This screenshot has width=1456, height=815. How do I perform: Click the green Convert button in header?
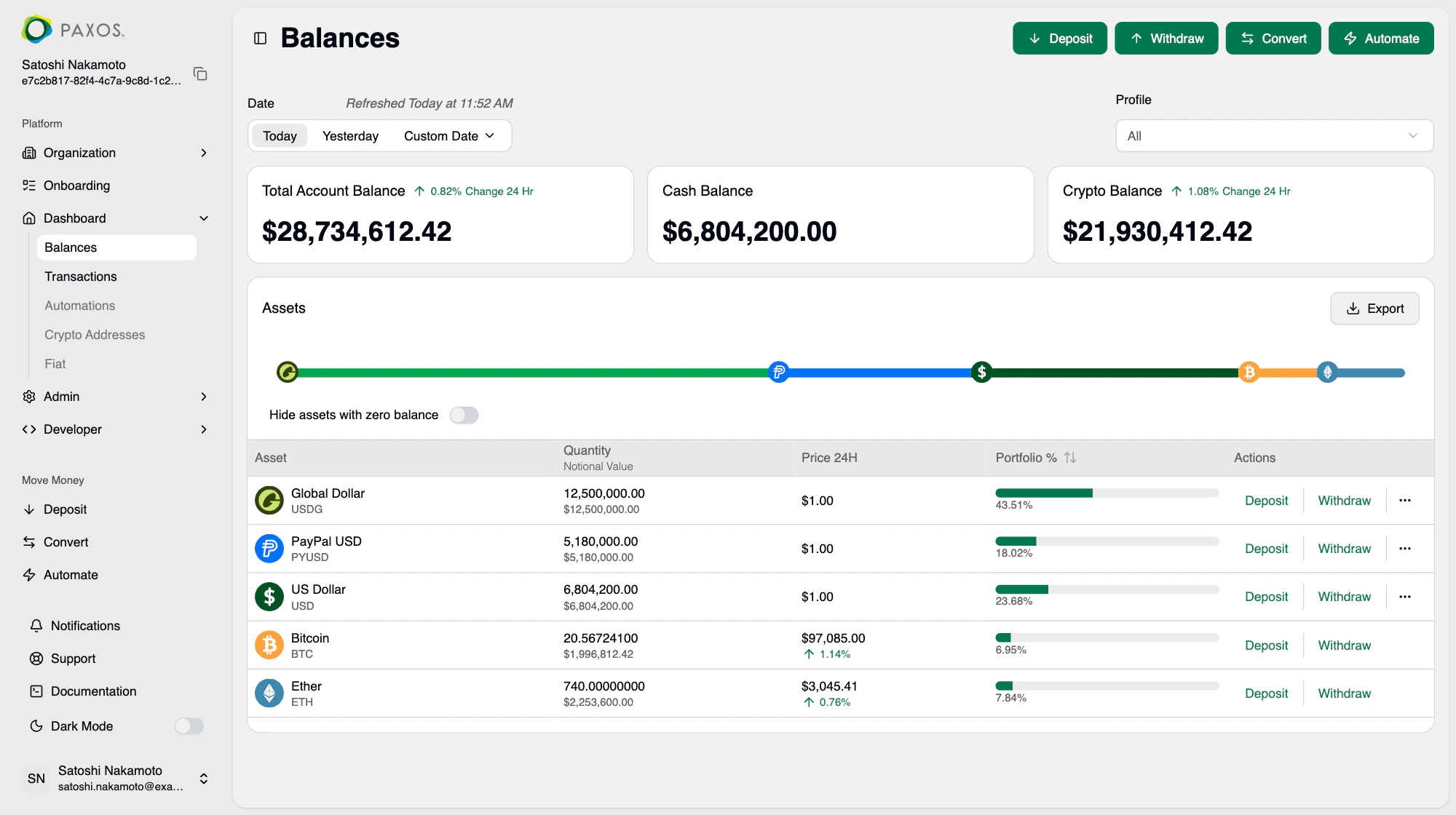[1273, 39]
